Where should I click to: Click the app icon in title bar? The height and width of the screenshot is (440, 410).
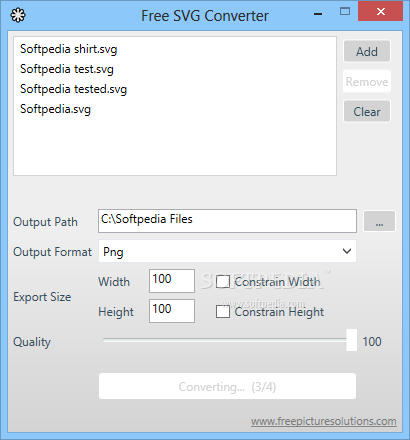tap(18, 15)
